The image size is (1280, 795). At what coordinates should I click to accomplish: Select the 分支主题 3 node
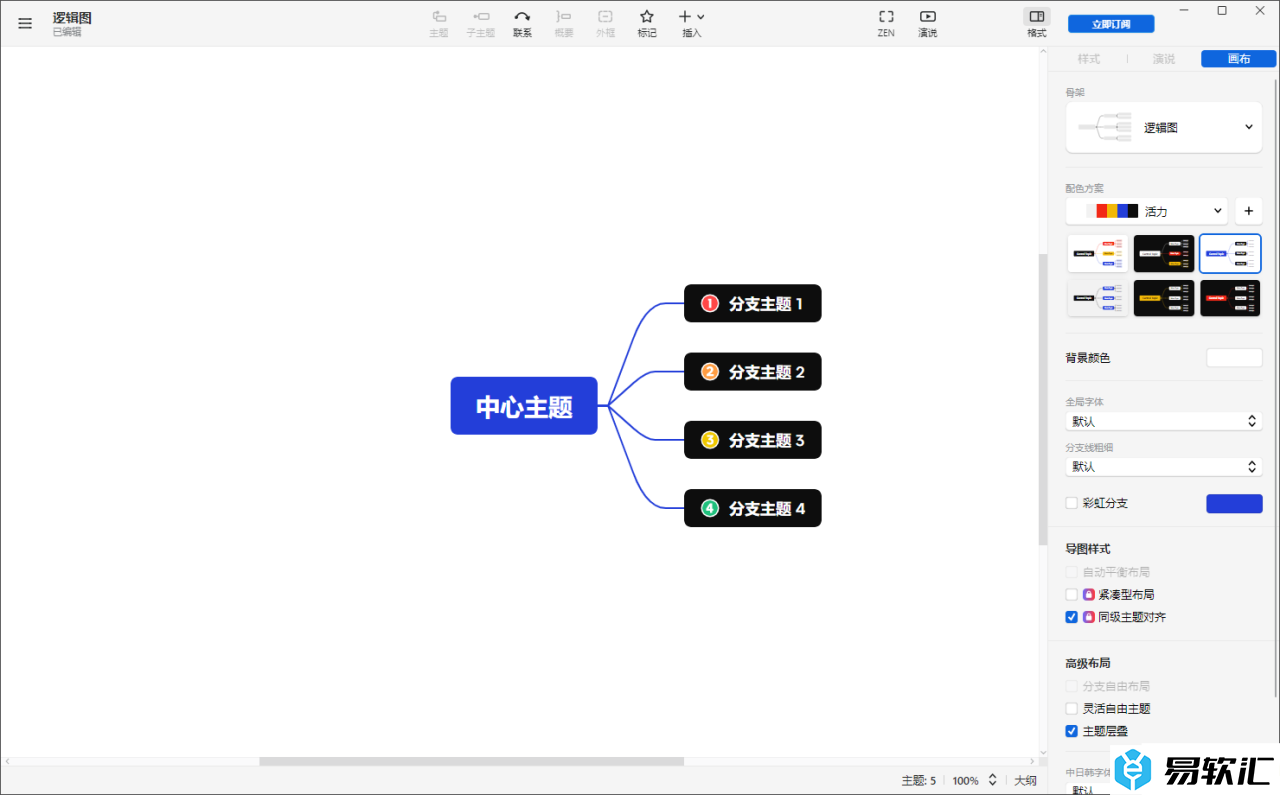point(753,440)
